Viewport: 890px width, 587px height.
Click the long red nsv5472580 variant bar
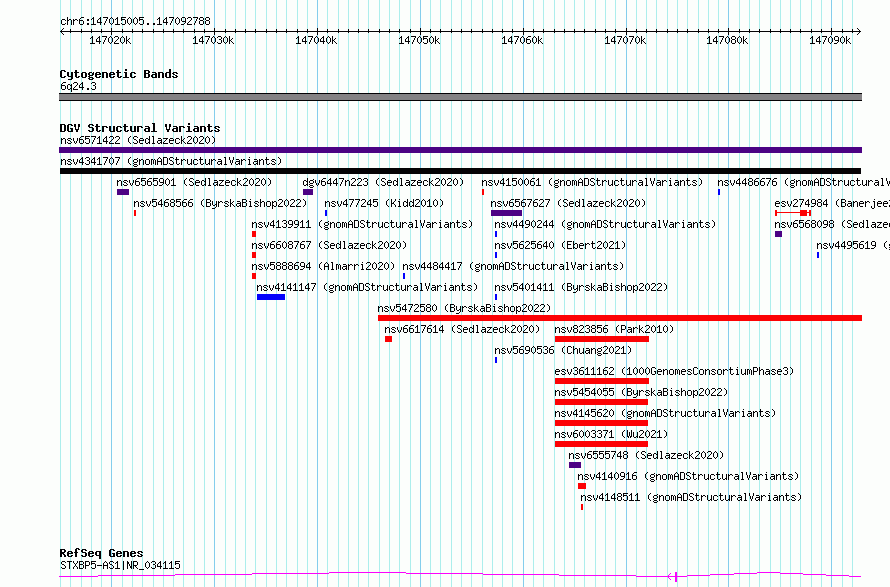point(620,318)
